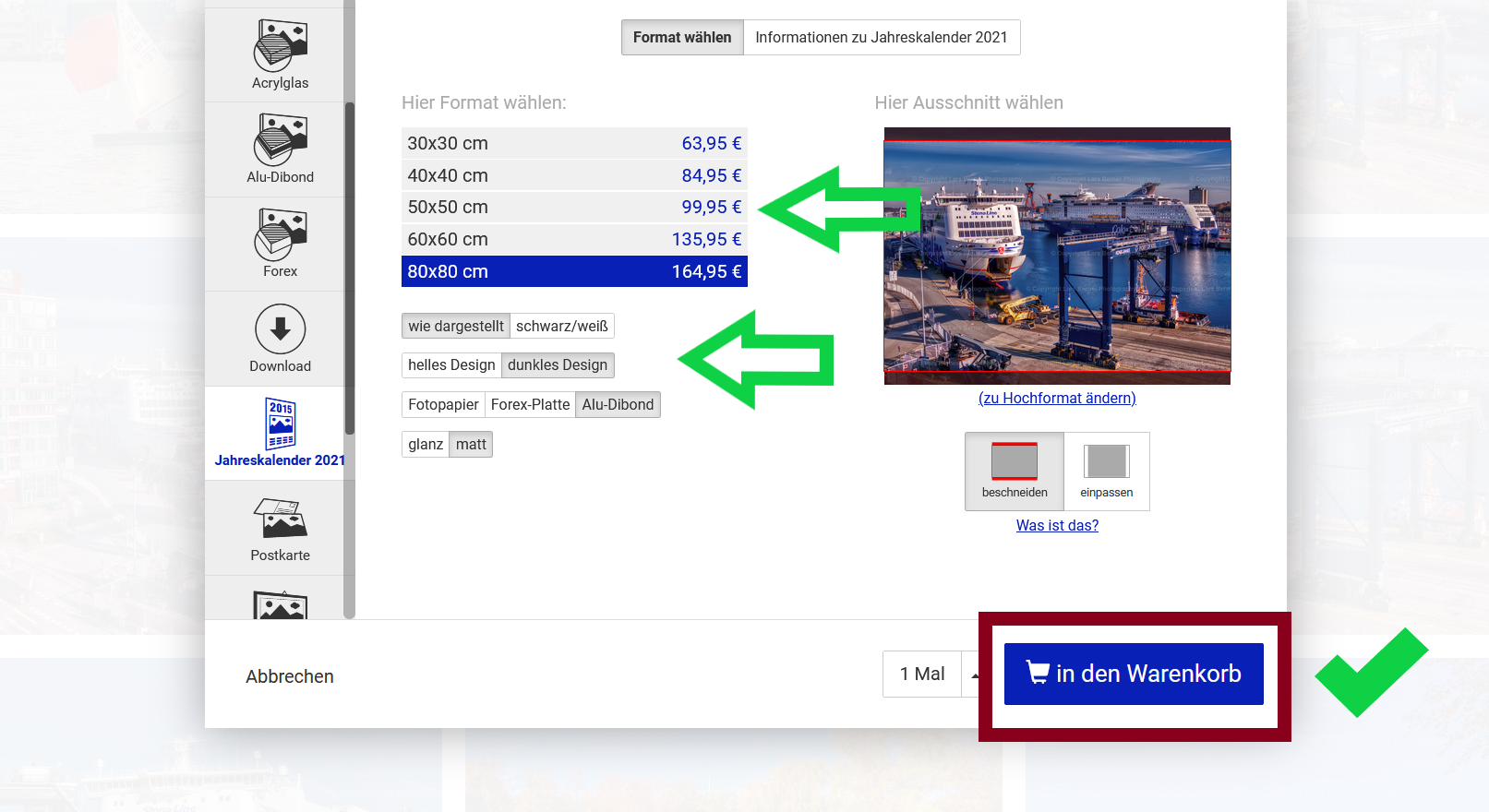Choose the beschneiden crop mode icon
This screenshot has height=812, width=1489.
[1014, 461]
